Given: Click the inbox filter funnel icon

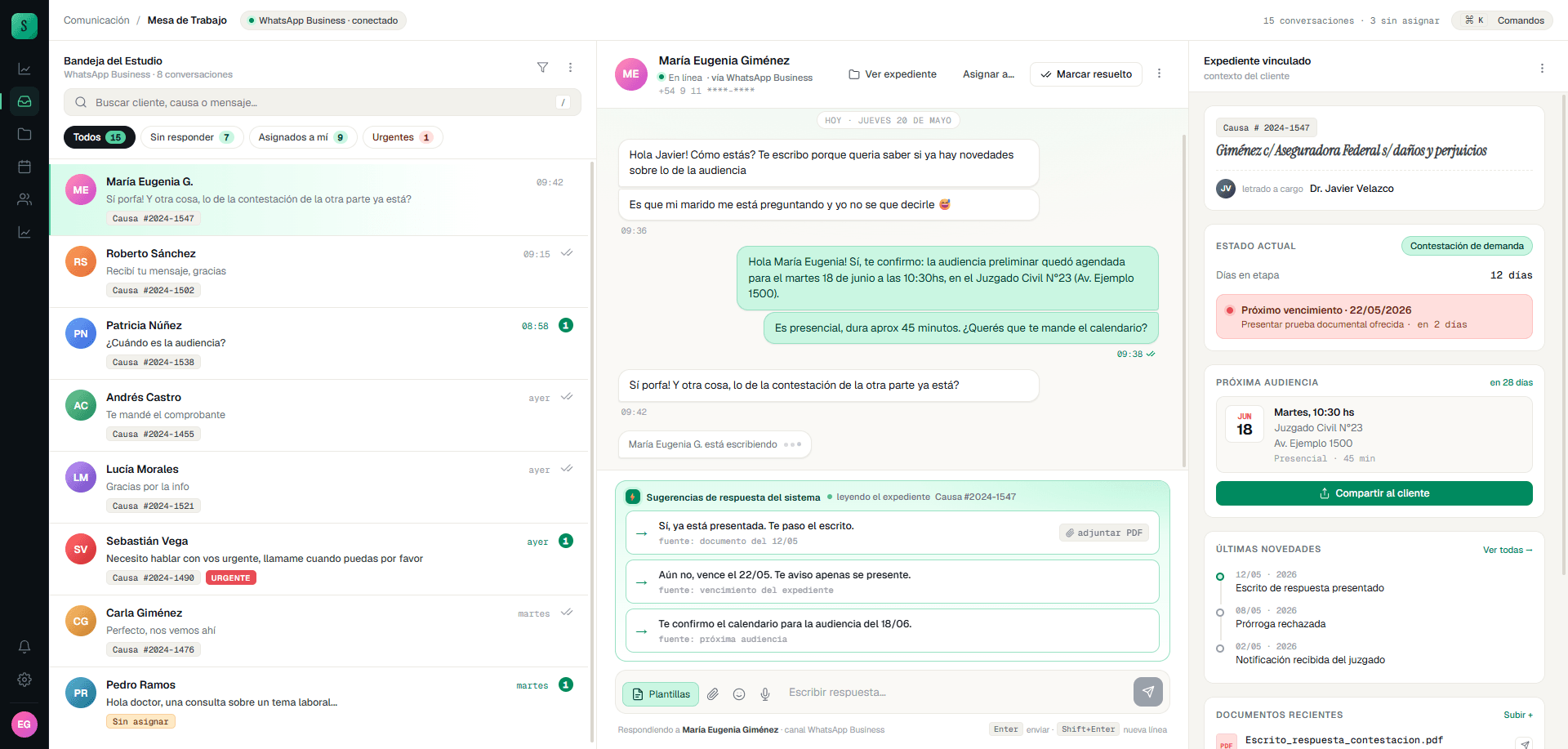Looking at the screenshot, I should point(542,67).
